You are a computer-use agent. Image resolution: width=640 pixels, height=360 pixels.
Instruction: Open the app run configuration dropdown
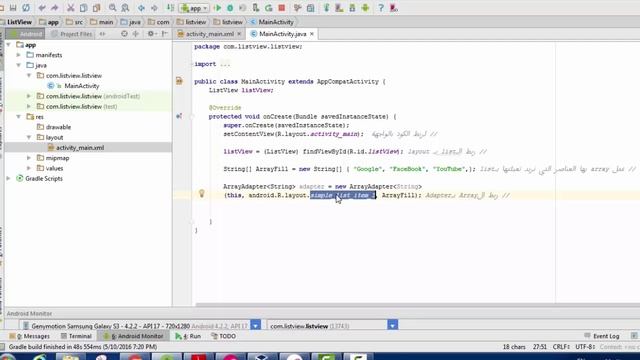pos(194,8)
